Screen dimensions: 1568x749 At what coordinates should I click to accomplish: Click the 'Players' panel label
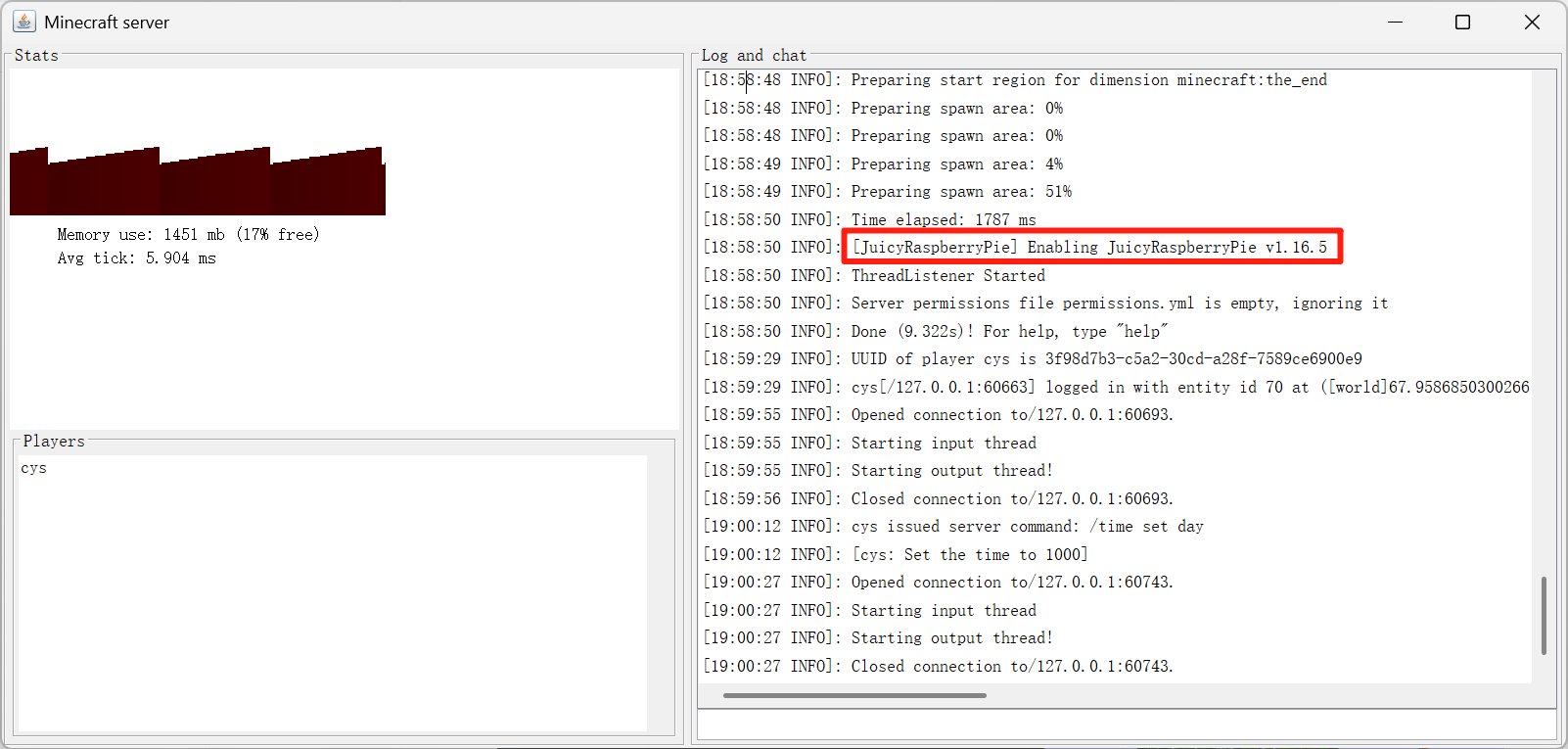pyautogui.click(x=54, y=442)
